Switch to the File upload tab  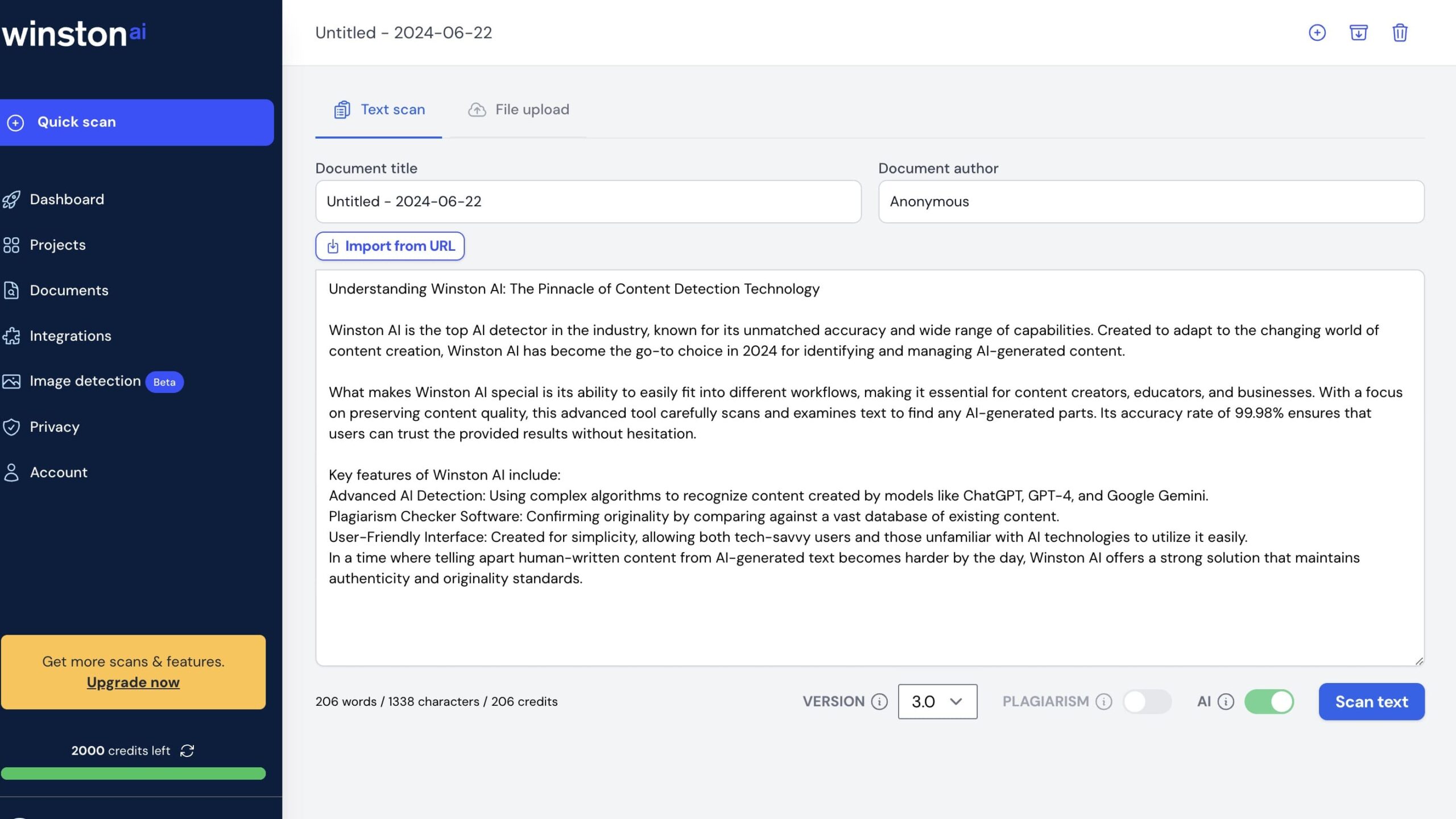pyautogui.click(x=518, y=110)
